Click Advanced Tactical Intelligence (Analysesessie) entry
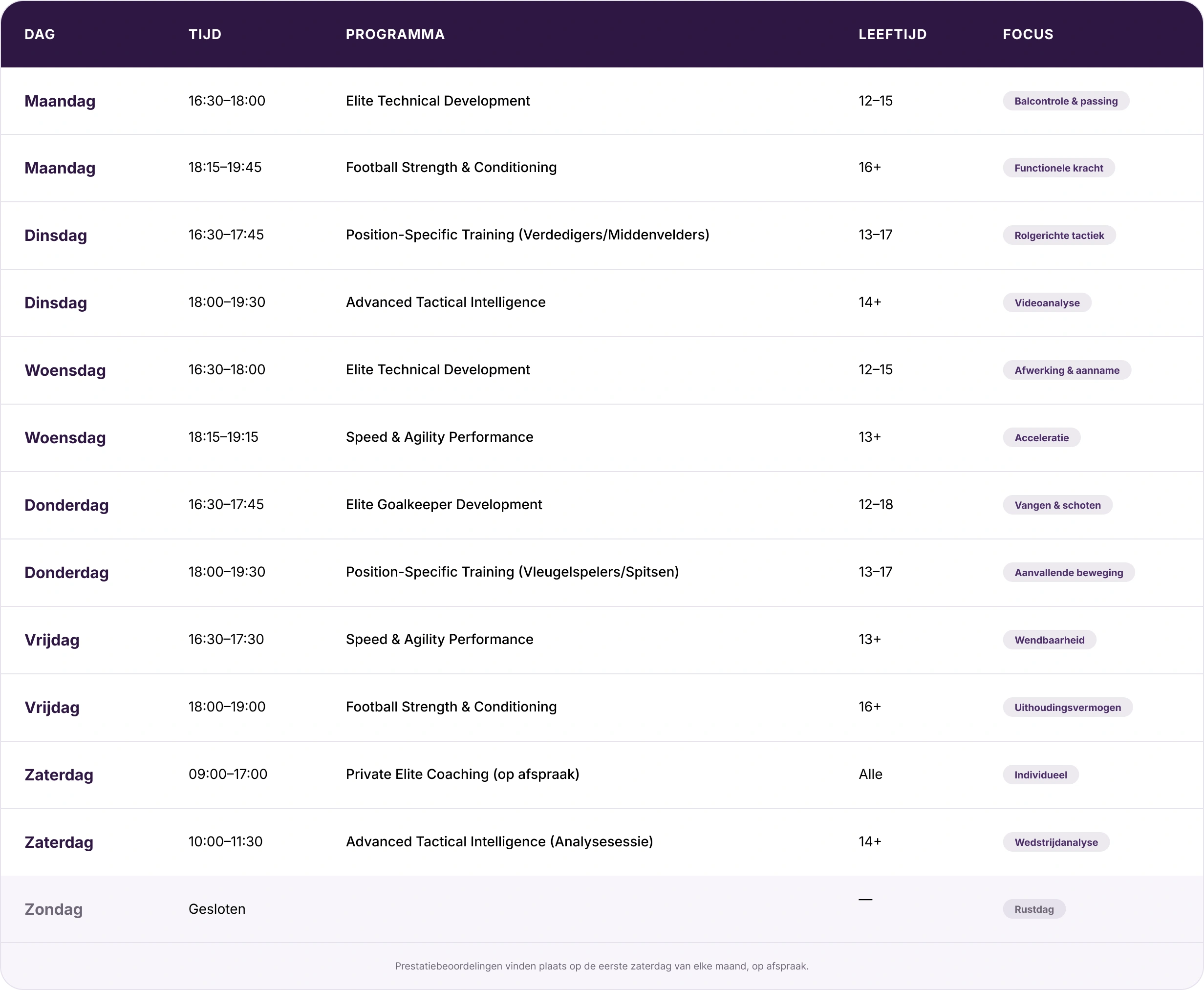Screen dimensions: 1204x990 [x=499, y=841]
